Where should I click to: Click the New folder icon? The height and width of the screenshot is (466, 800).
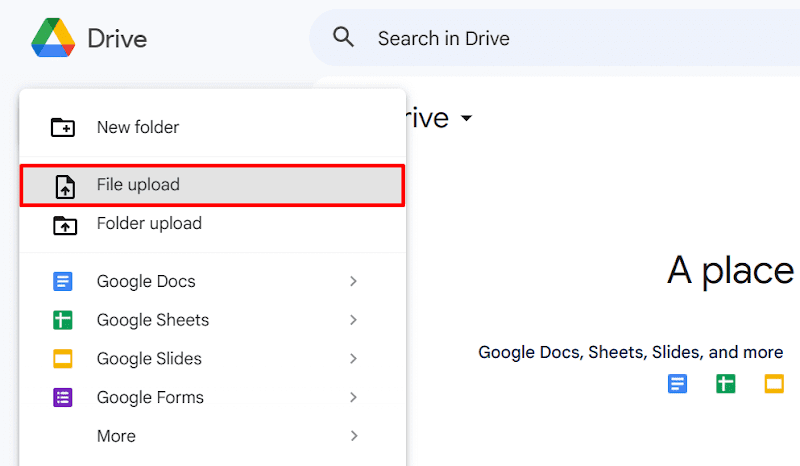click(63, 128)
